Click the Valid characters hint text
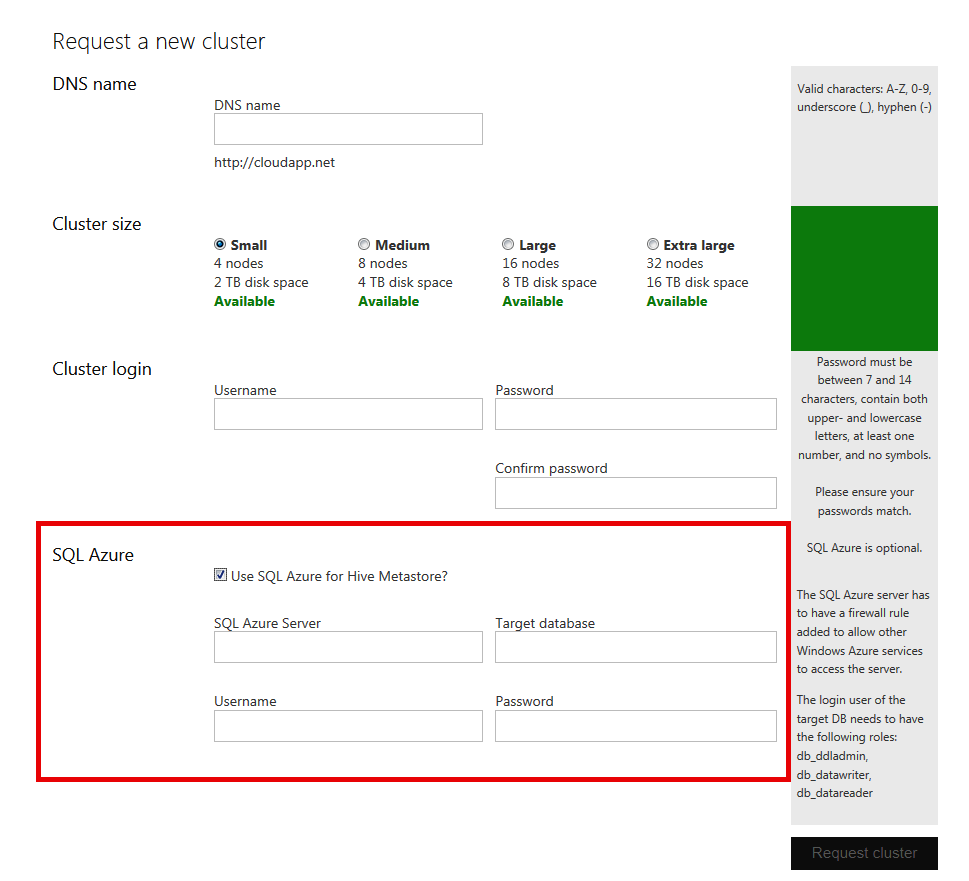This screenshot has height=881, width=969. (864, 98)
